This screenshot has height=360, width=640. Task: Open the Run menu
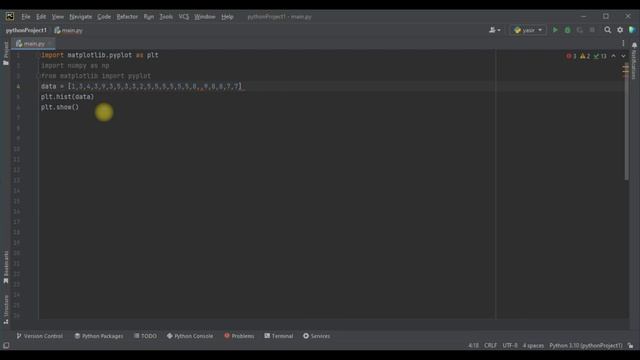point(149,17)
